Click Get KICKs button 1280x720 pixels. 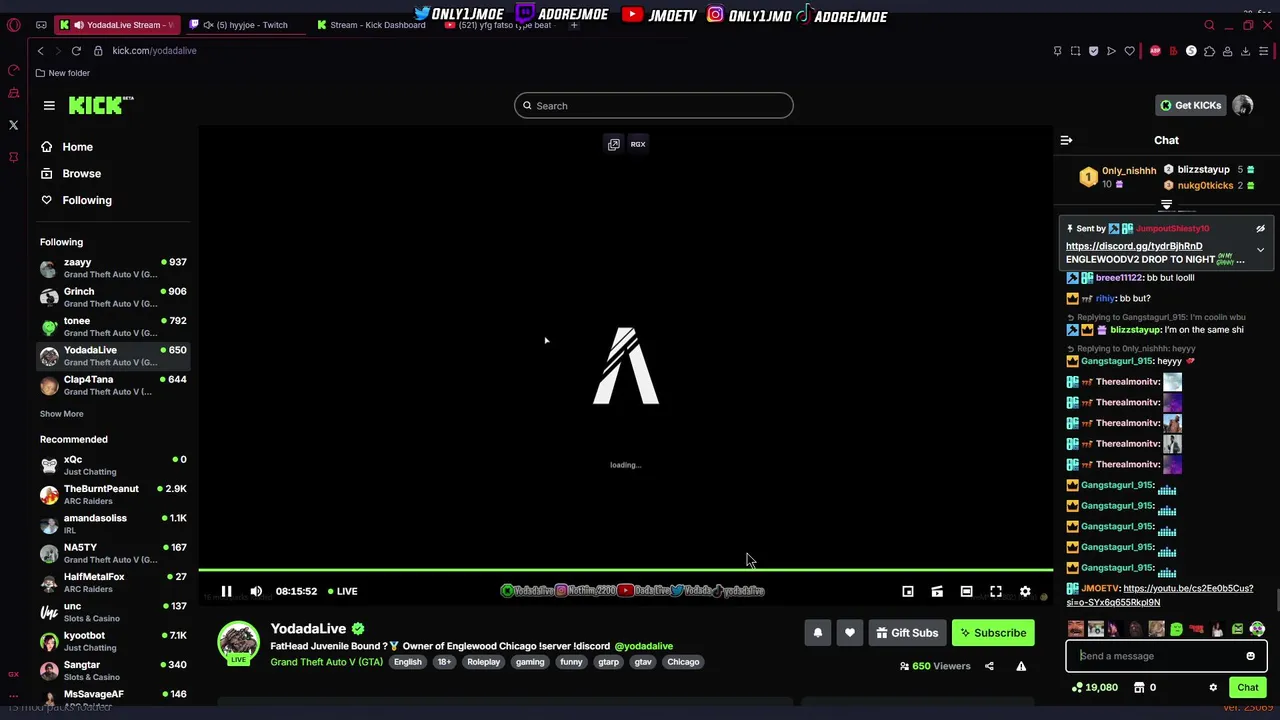click(x=1191, y=105)
